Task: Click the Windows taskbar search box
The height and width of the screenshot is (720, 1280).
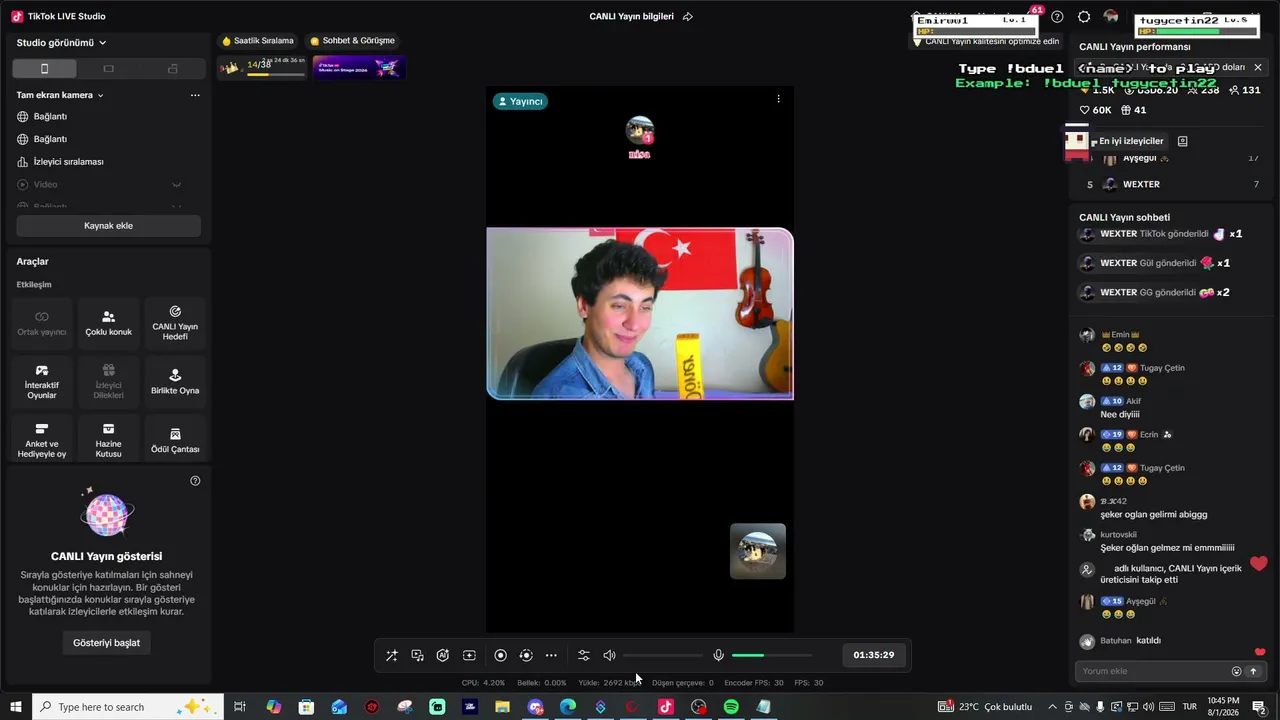Action: click(x=128, y=707)
